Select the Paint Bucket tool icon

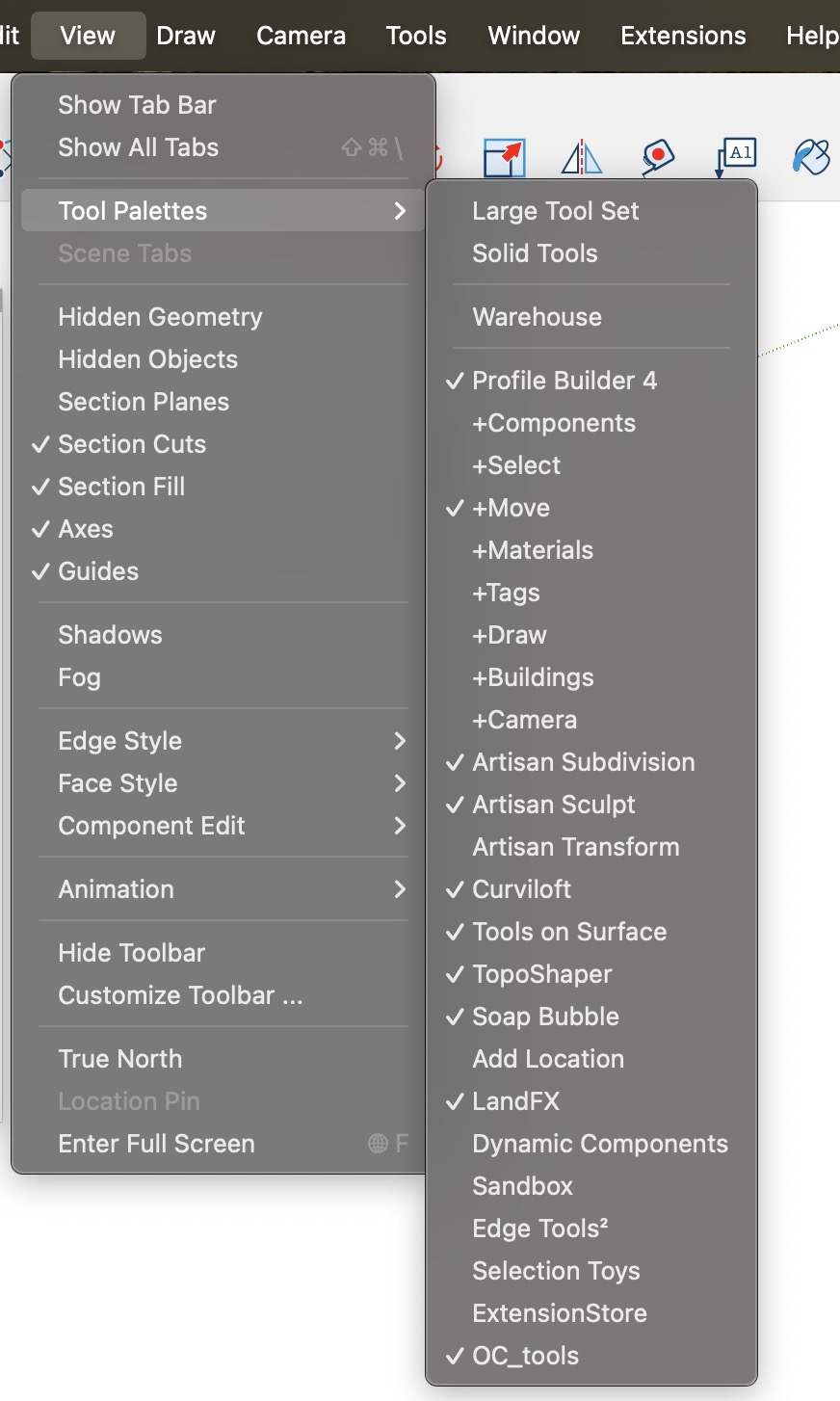click(x=811, y=157)
